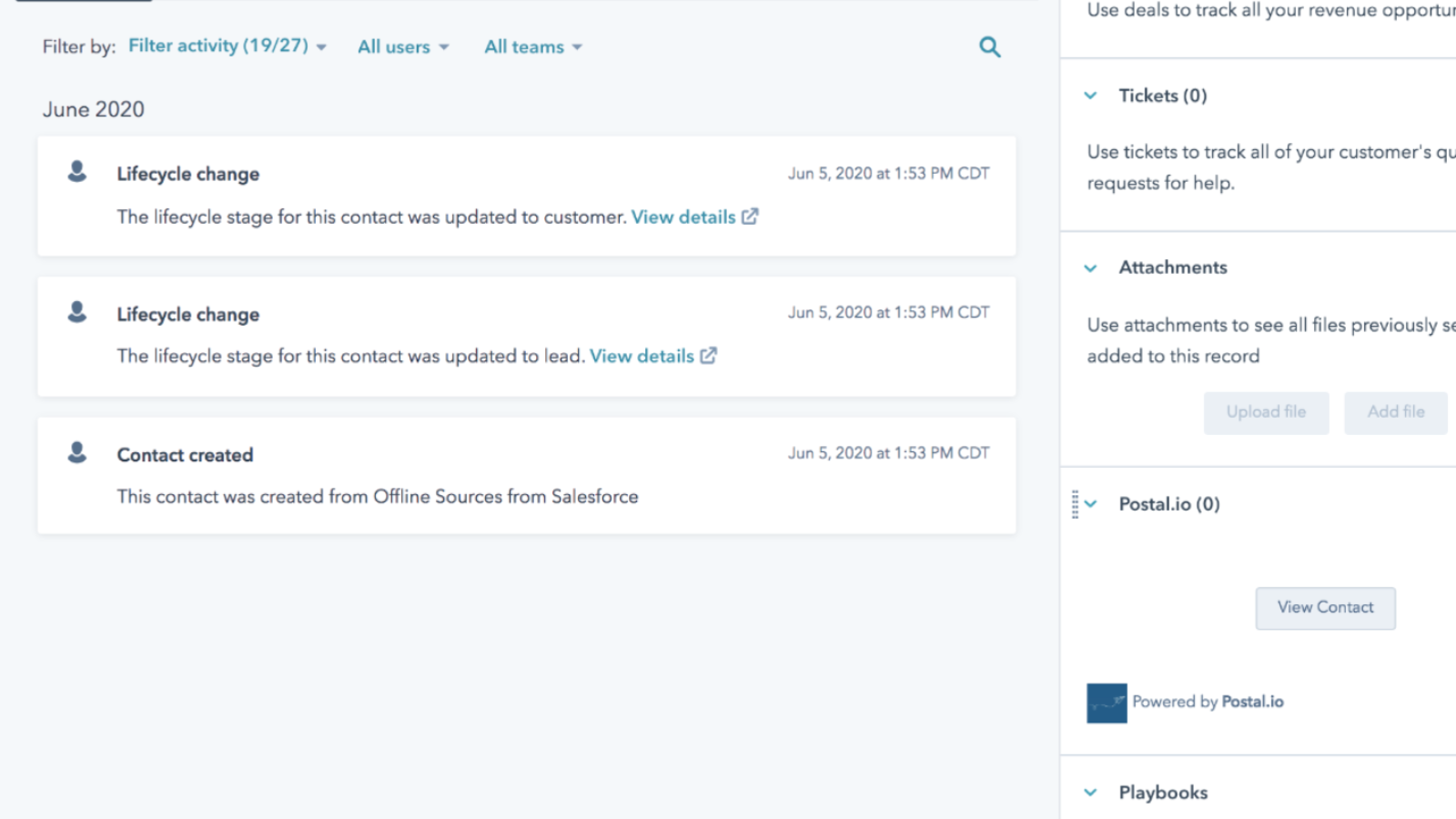Collapse the Attachments section

tap(1089, 267)
